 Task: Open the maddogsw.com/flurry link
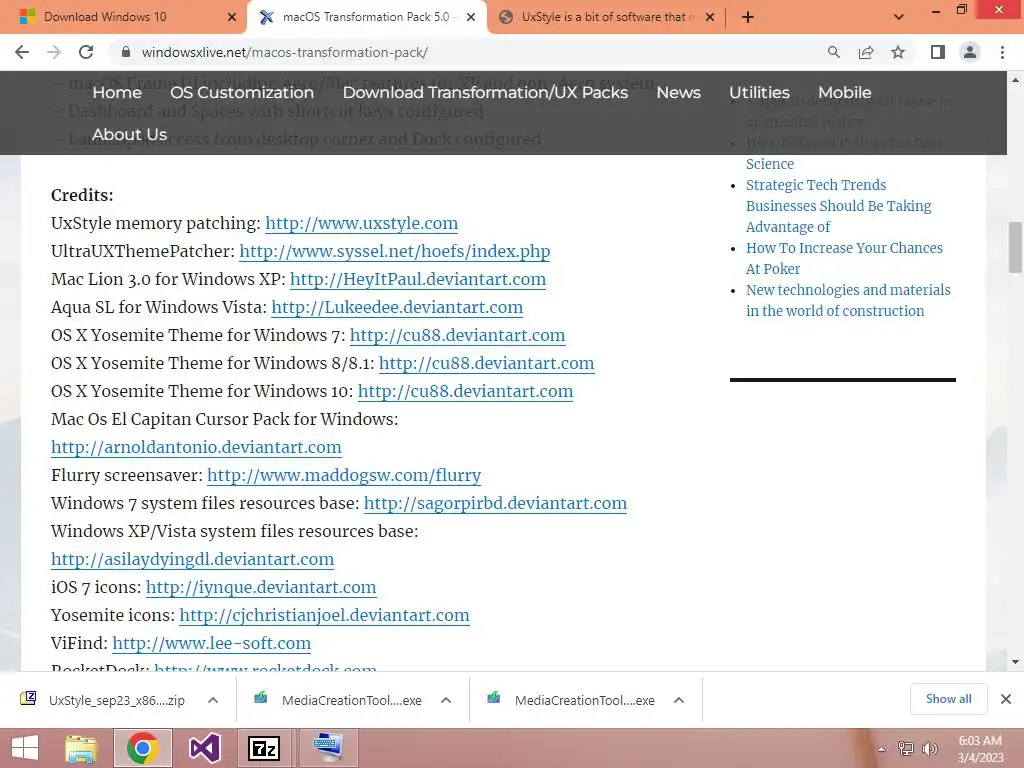click(344, 475)
